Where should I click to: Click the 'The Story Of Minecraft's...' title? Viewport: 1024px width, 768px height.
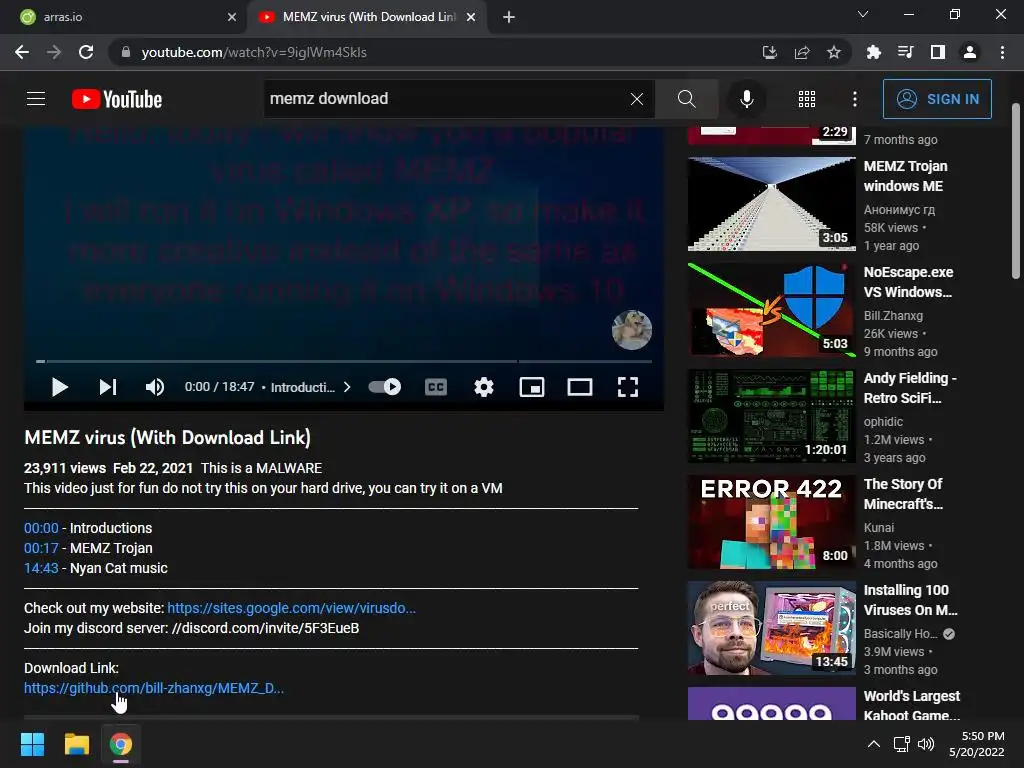pos(903,494)
